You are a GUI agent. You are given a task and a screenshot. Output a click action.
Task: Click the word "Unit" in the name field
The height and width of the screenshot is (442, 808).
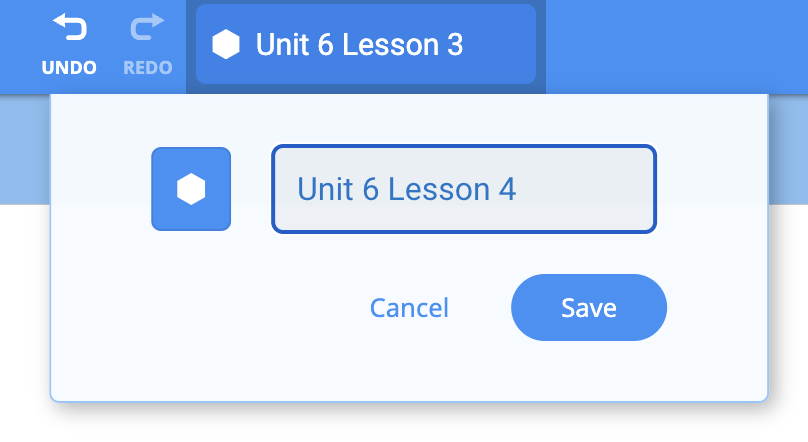pos(325,189)
